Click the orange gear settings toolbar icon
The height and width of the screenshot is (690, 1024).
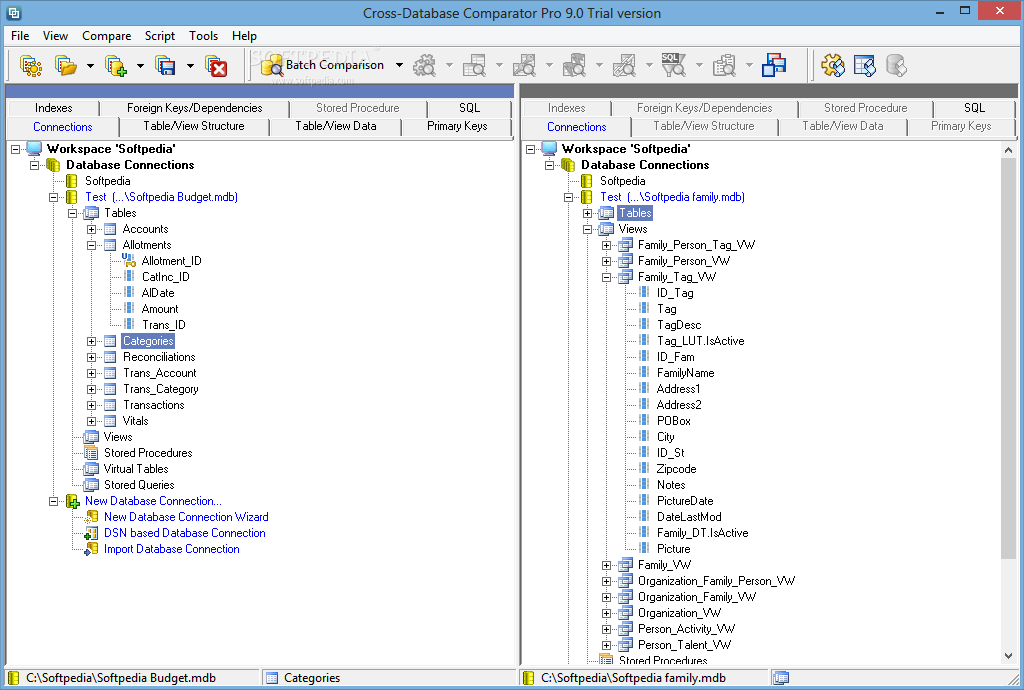(x=833, y=65)
